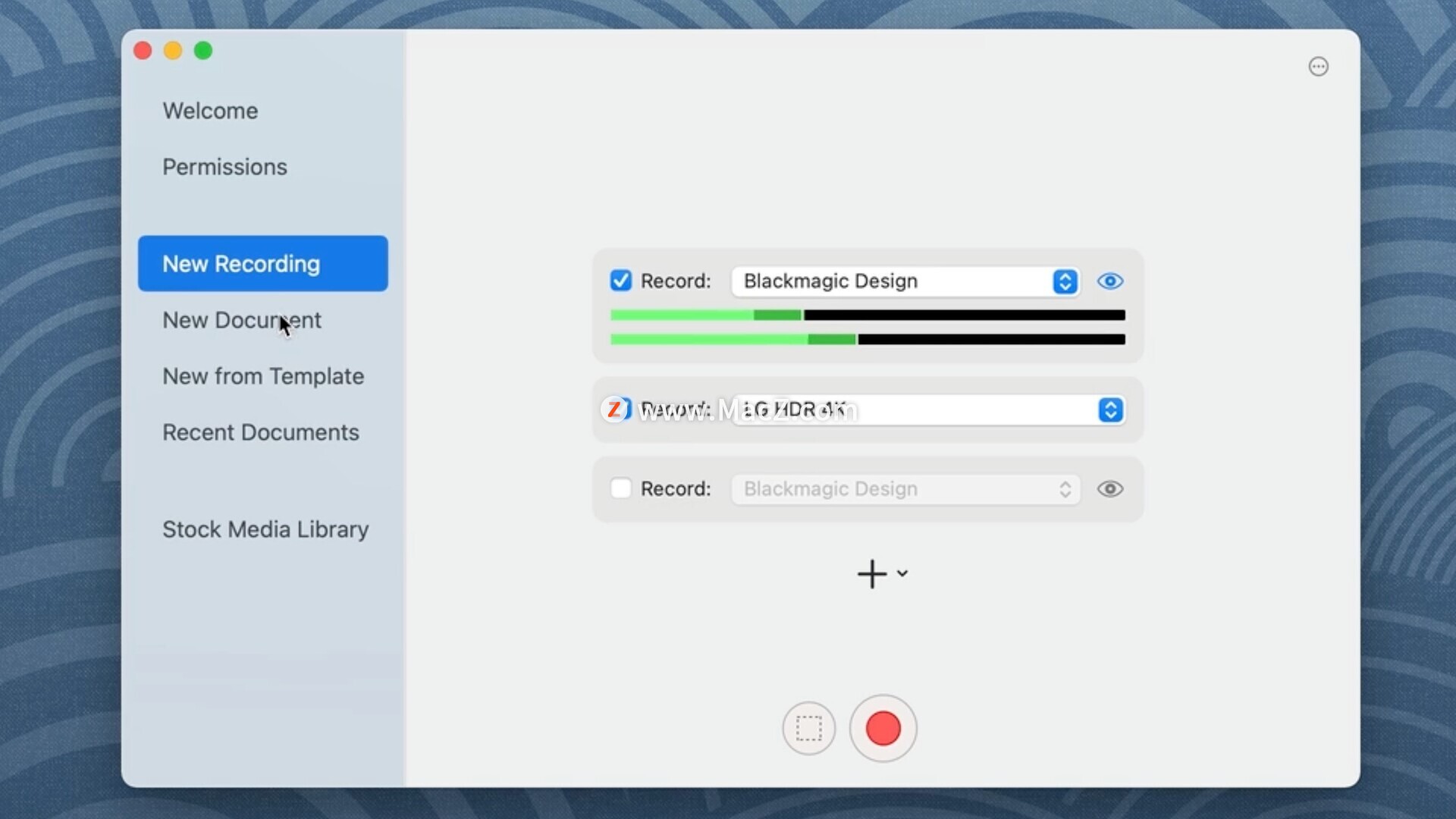The image size is (1456, 819).
Task: Close the window with red button
Action: pyautogui.click(x=143, y=51)
